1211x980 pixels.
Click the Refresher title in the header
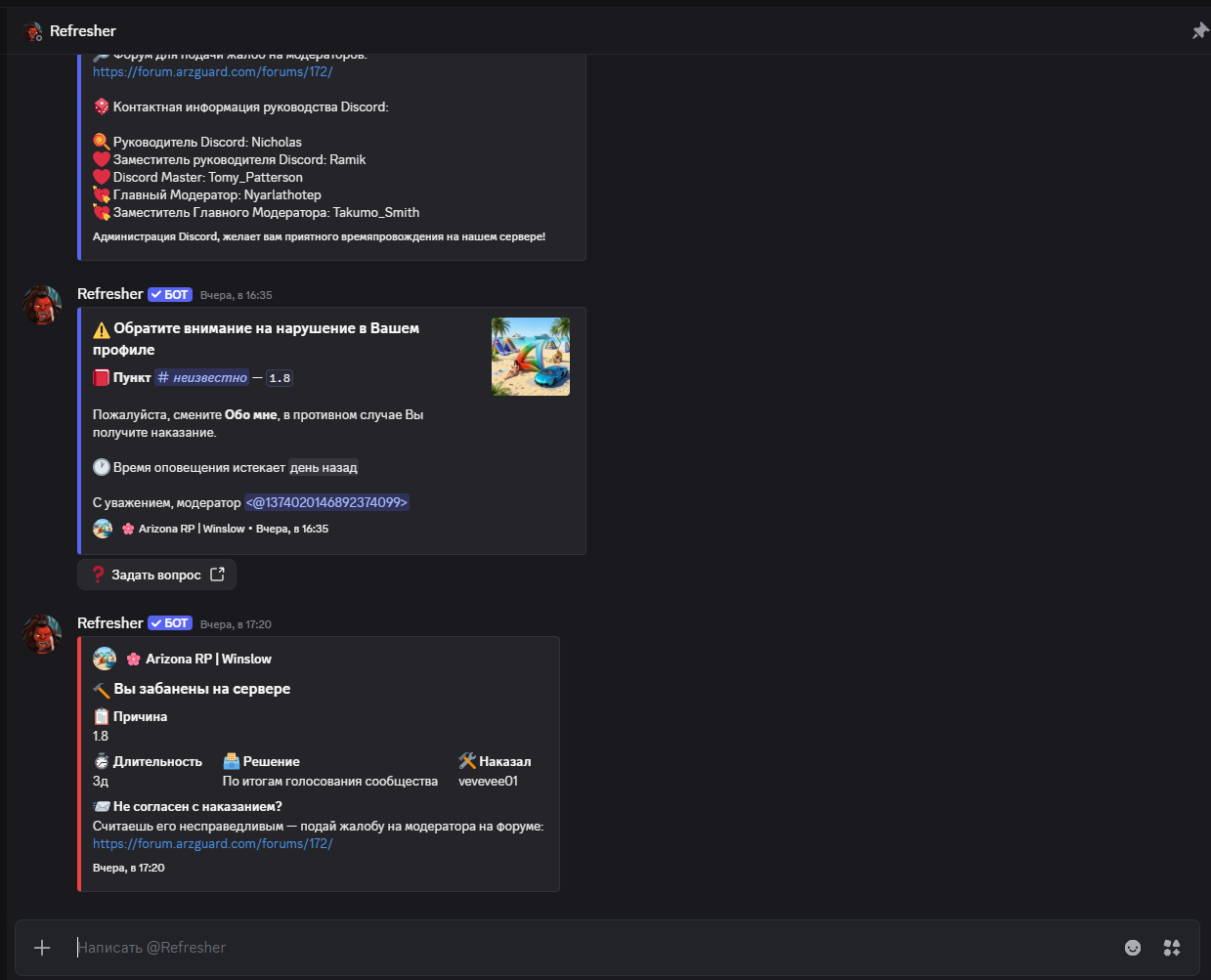[83, 31]
